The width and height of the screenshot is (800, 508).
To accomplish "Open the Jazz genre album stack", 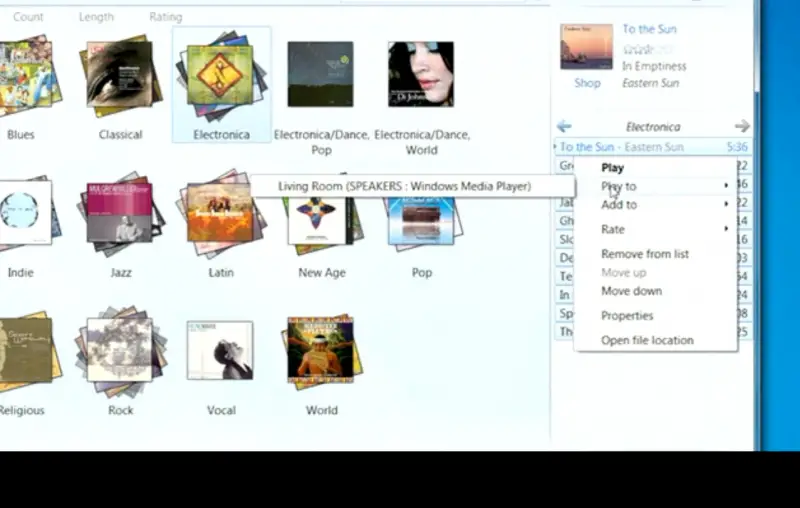I will point(120,213).
